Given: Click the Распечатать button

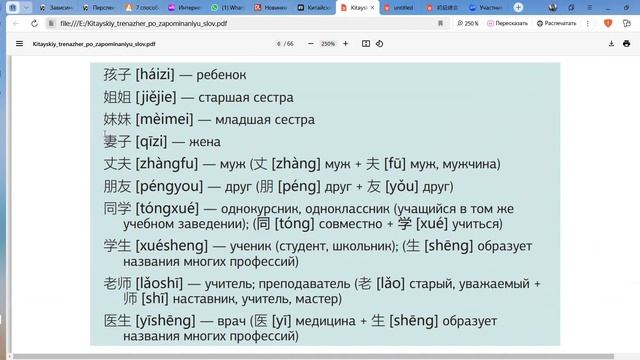Looking at the screenshot, I should pyautogui.click(x=556, y=24).
